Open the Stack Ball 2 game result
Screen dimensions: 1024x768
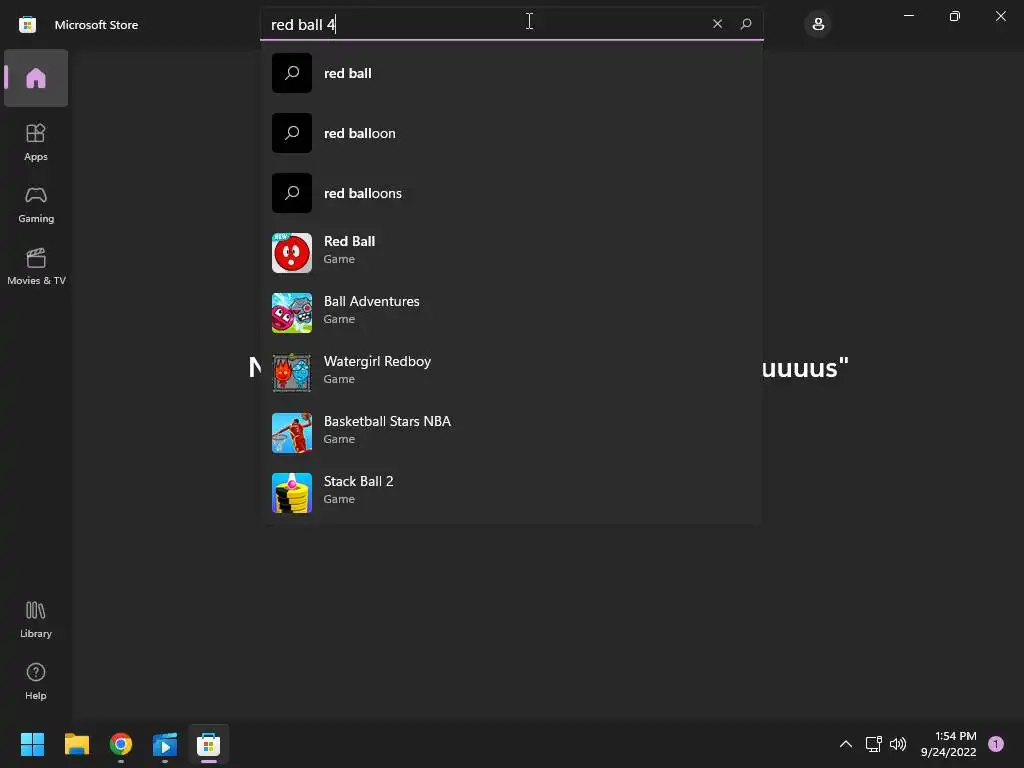click(511, 493)
